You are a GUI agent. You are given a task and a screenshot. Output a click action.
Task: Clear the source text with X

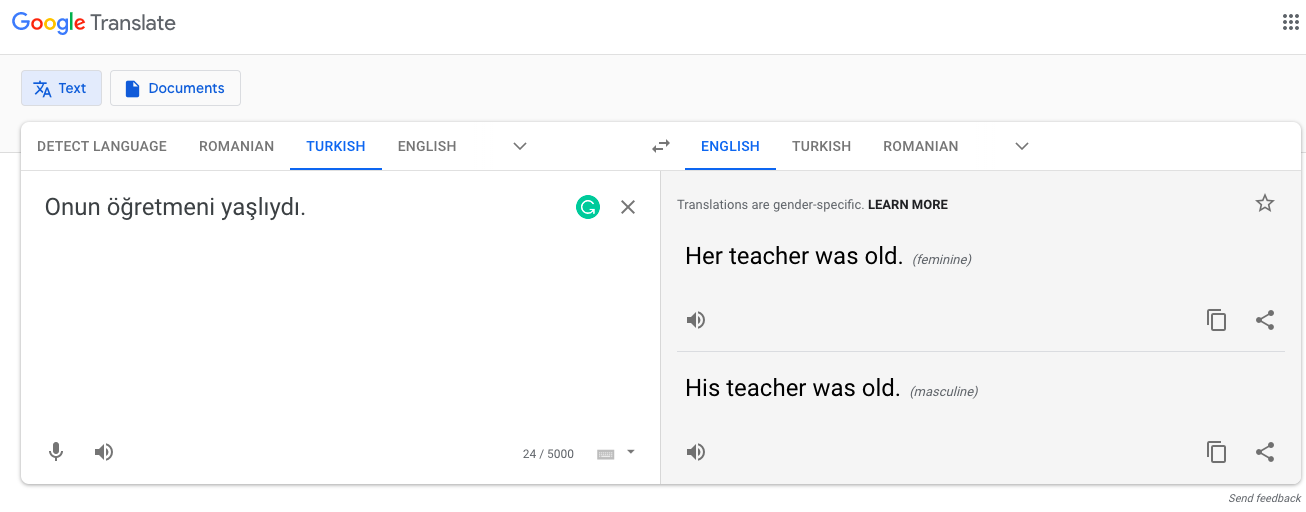(628, 207)
